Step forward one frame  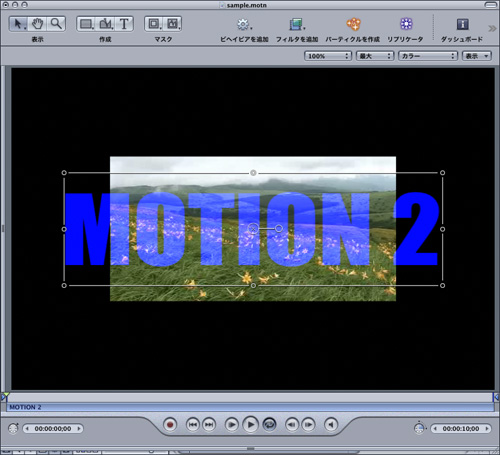pyautogui.click(x=308, y=425)
